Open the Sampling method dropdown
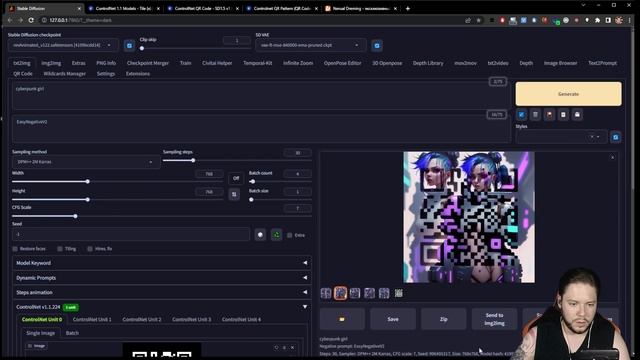Viewport: 640px width, 360px height. [86, 162]
